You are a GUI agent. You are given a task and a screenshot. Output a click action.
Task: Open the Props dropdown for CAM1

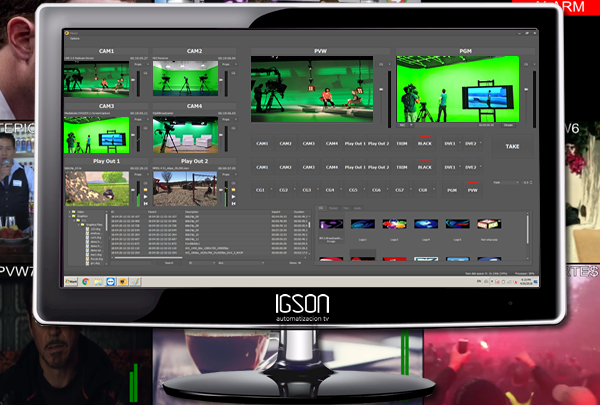click(140, 65)
